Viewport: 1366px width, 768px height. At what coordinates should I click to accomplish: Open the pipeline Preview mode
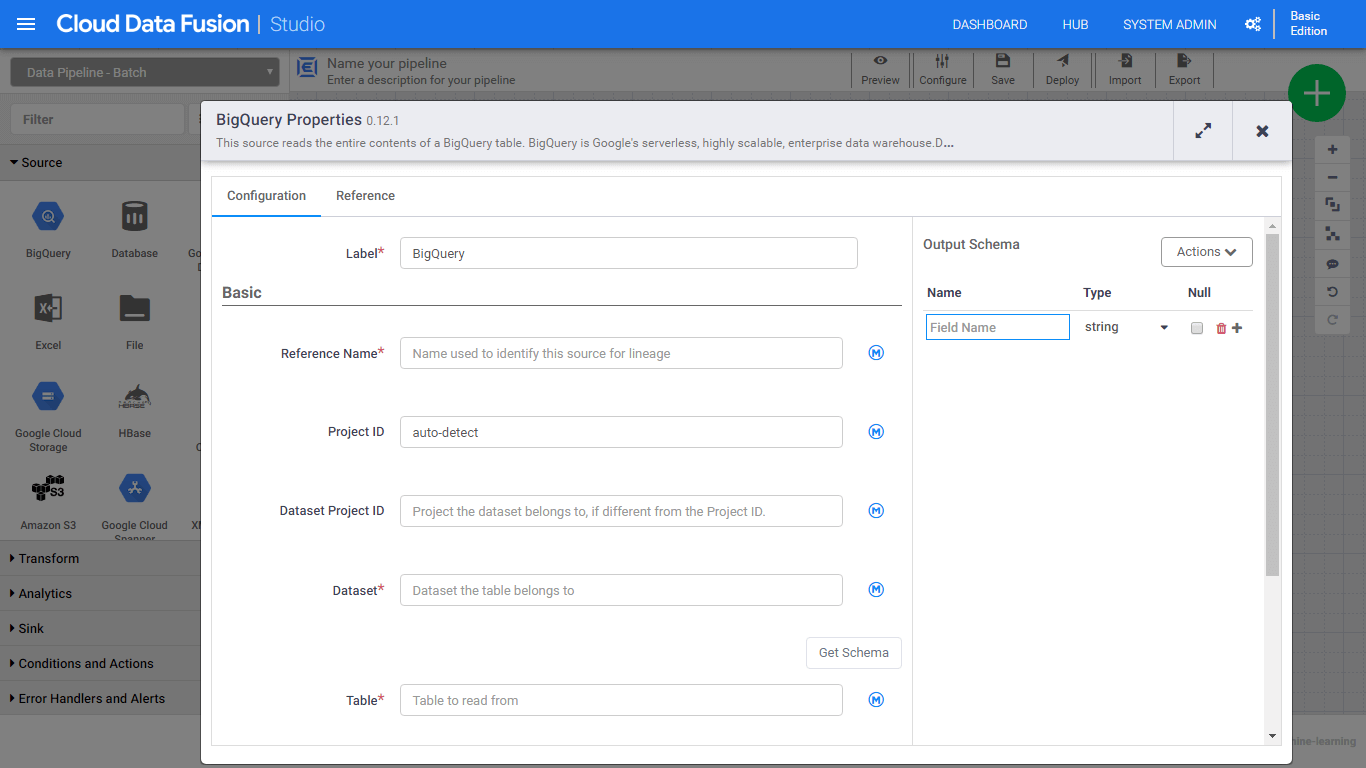(880, 68)
